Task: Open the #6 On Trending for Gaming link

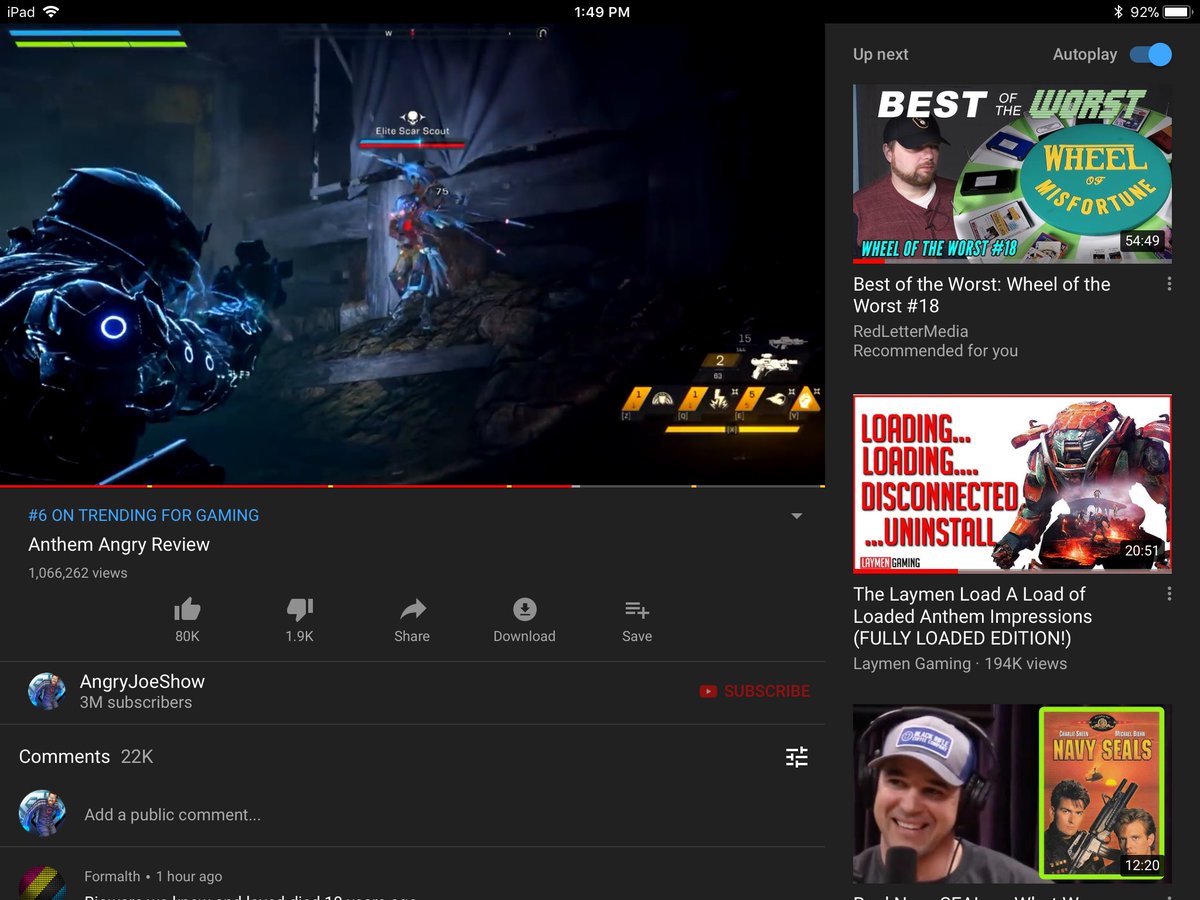Action: [143, 515]
